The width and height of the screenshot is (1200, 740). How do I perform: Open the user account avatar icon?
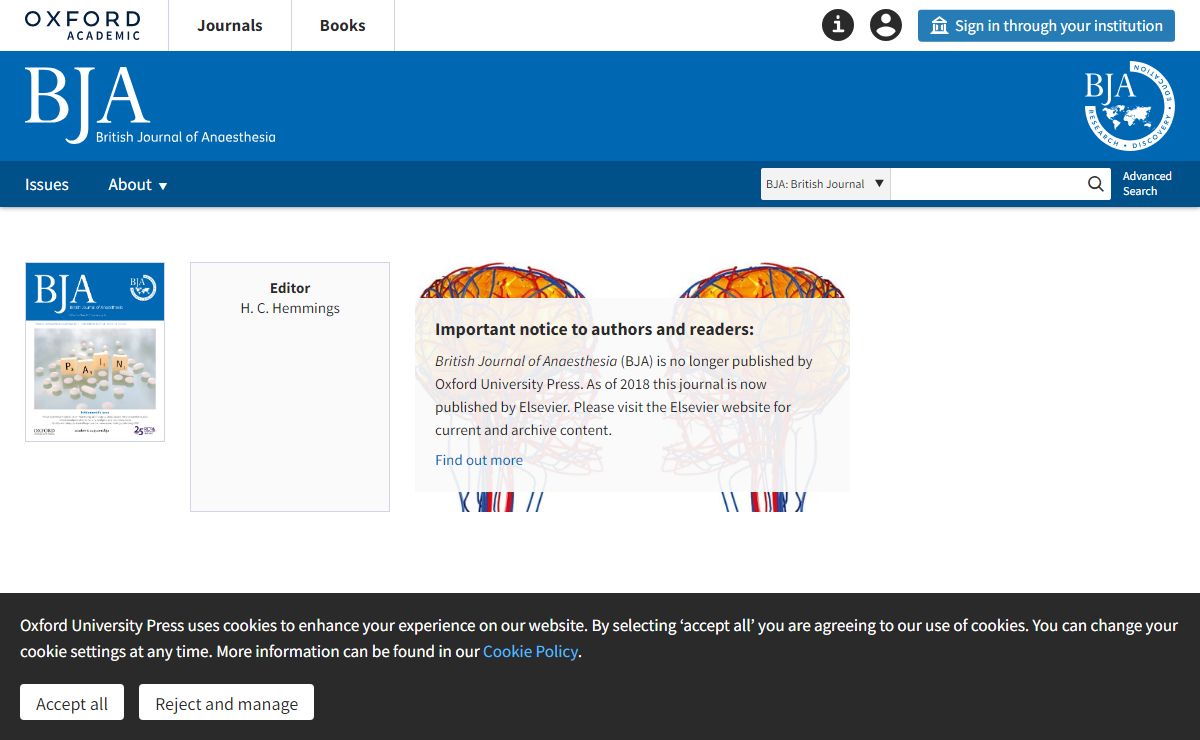click(x=886, y=25)
